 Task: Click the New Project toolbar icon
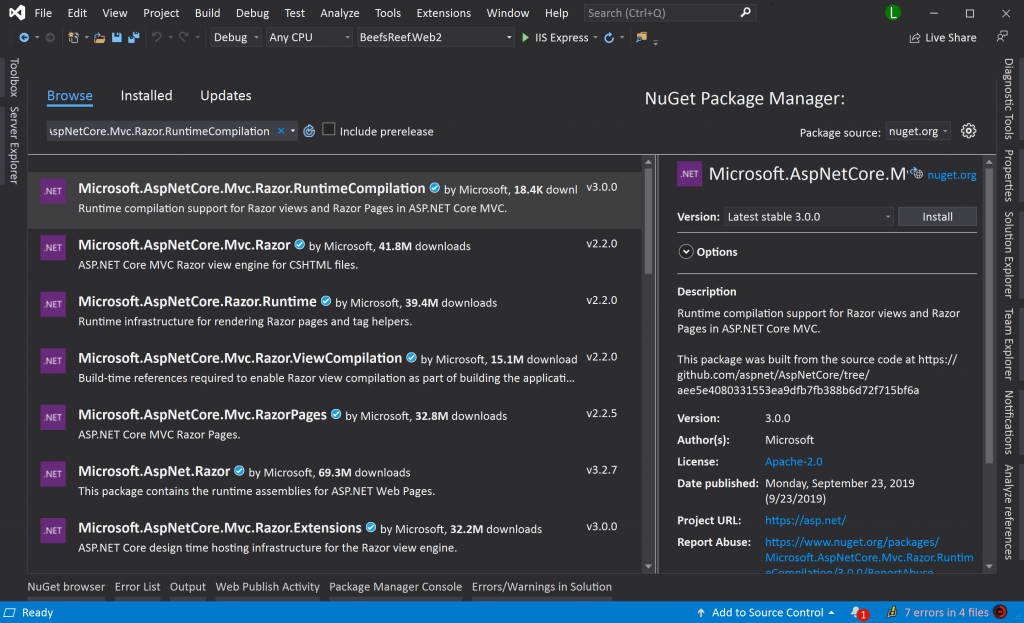[x=73, y=38]
